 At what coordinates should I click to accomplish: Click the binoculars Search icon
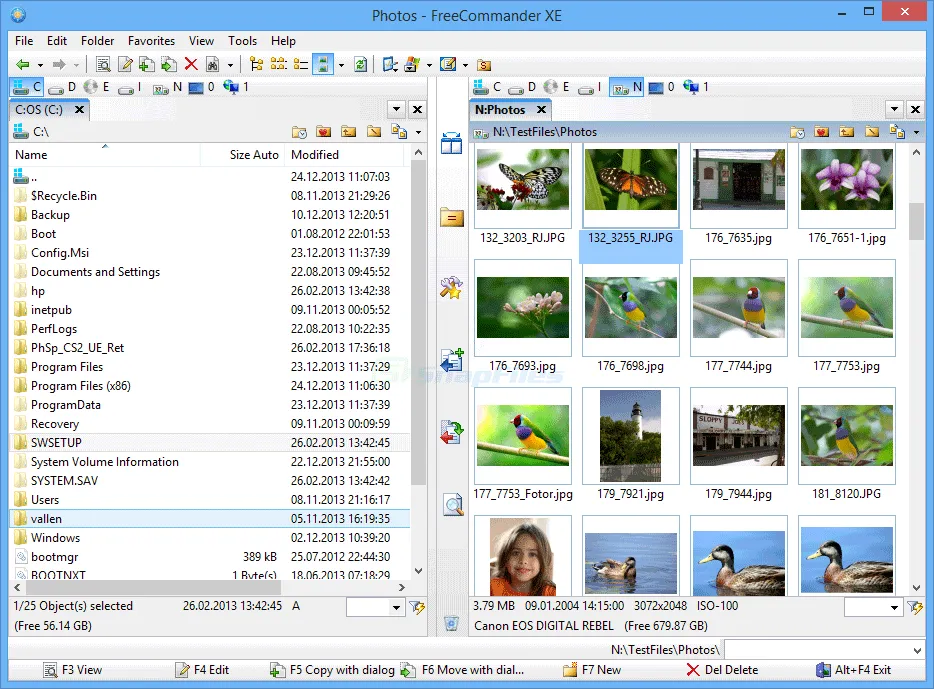[x=213, y=64]
